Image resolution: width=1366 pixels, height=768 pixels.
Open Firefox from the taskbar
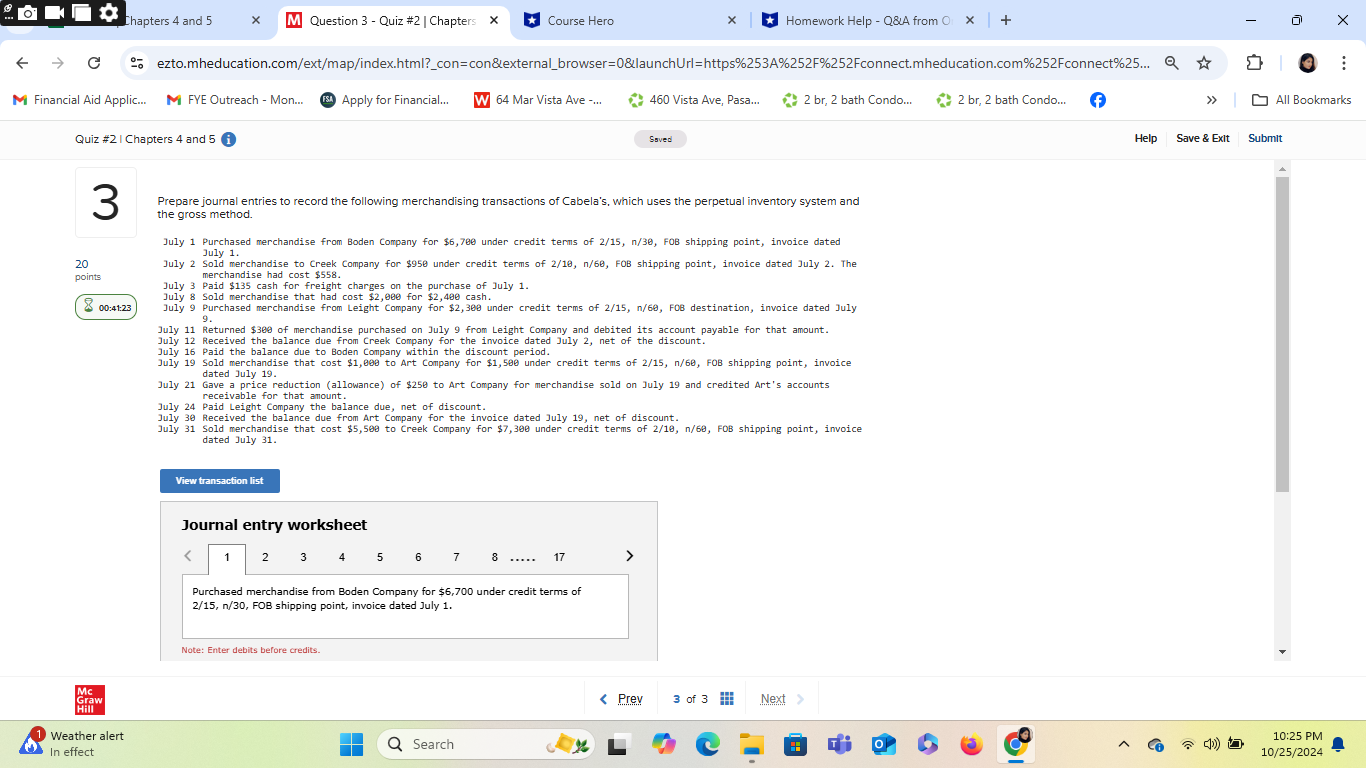pyautogui.click(x=971, y=744)
